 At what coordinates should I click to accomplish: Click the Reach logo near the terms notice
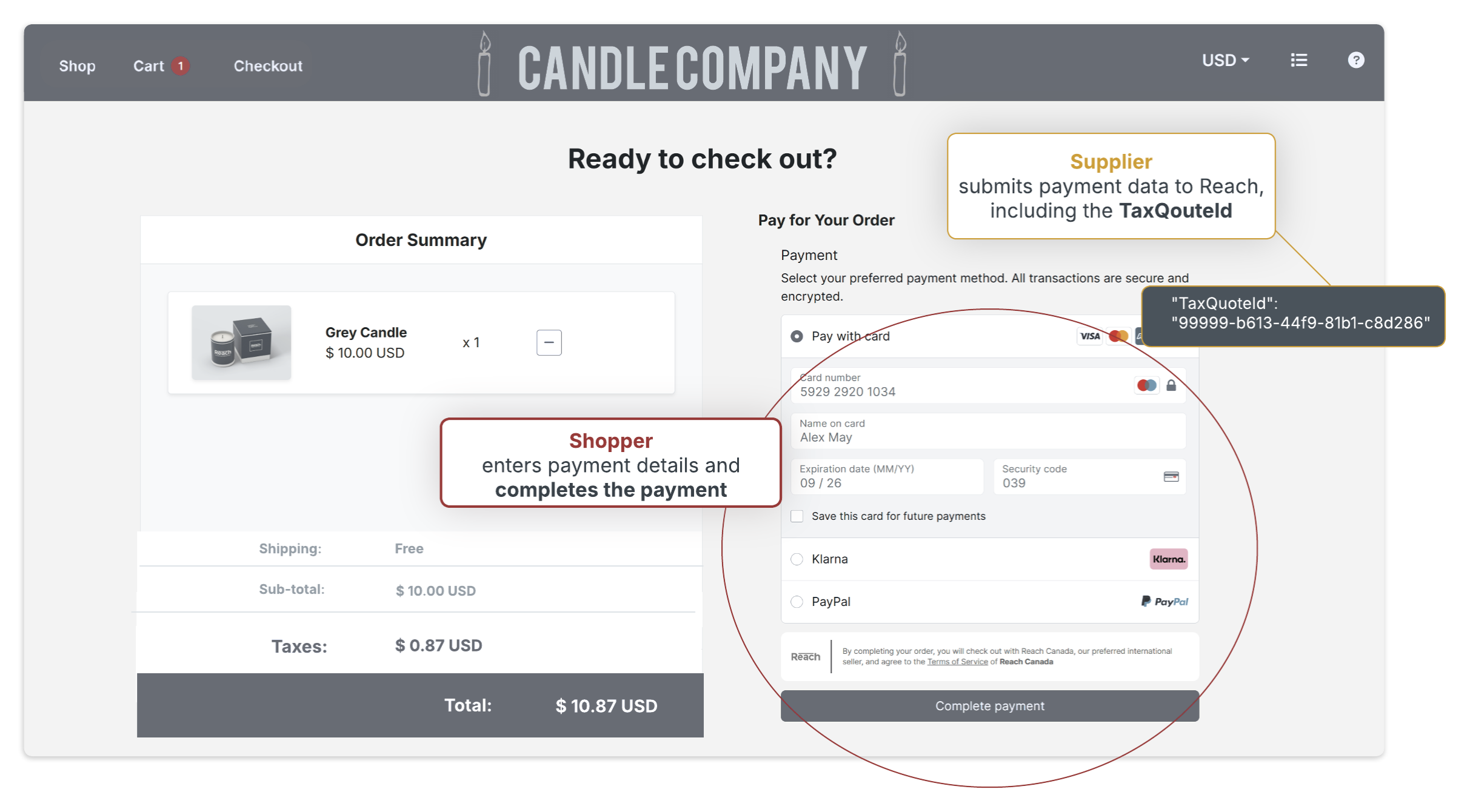(805, 656)
